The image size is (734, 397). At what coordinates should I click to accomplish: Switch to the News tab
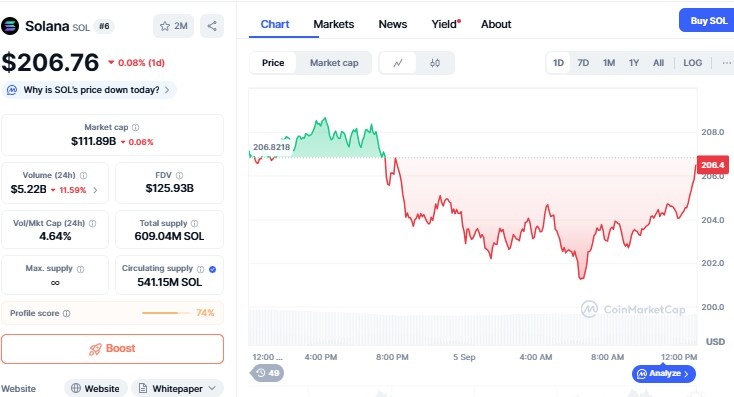[393, 24]
